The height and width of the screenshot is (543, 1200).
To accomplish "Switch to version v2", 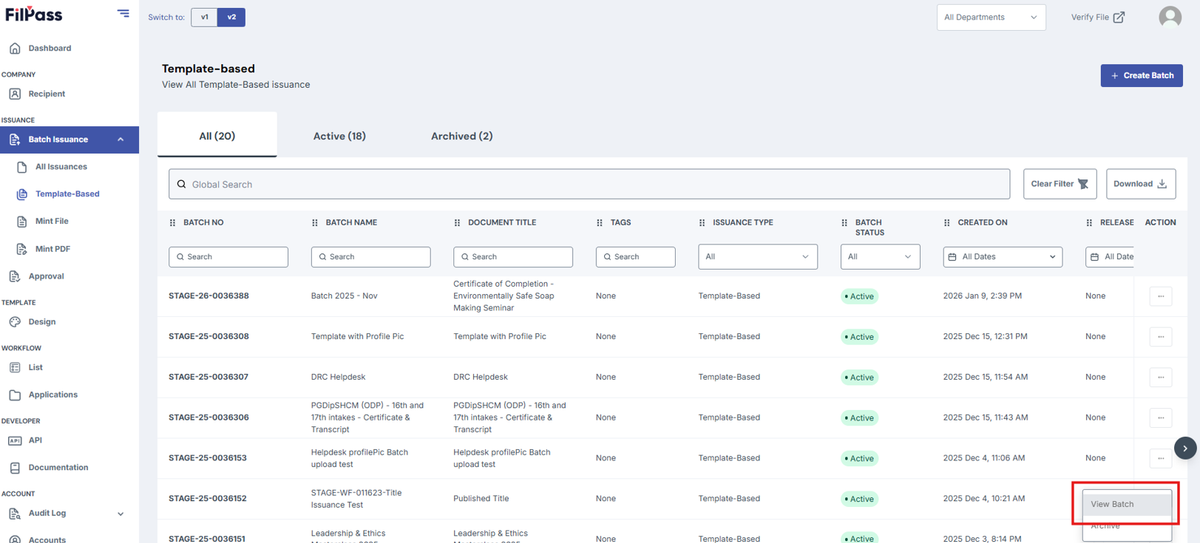I will (231, 17).
